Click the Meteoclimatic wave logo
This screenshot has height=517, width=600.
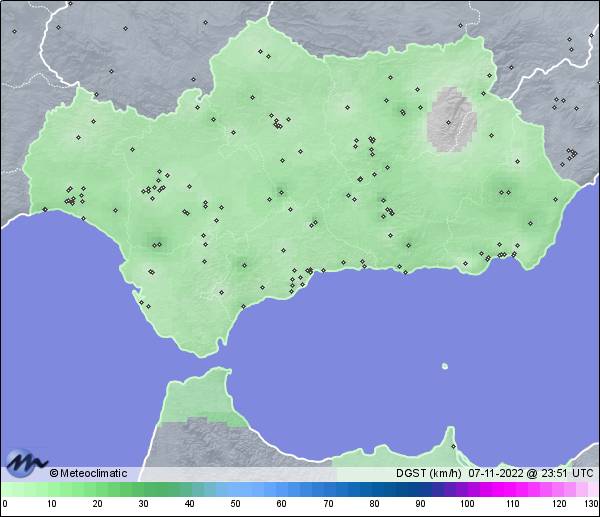click(x=25, y=463)
